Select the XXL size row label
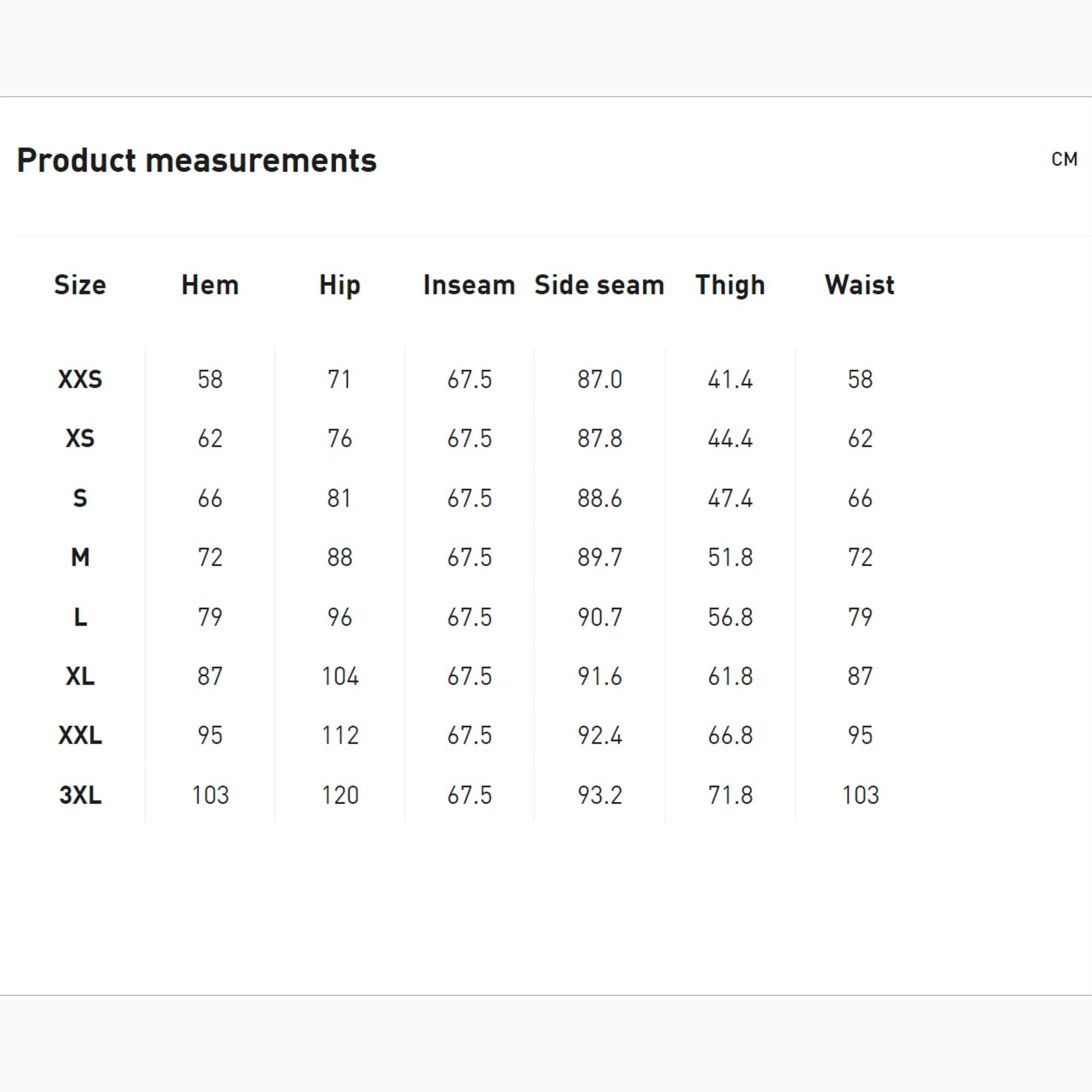Viewport: 1092px width, 1092px height. [x=80, y=735]
